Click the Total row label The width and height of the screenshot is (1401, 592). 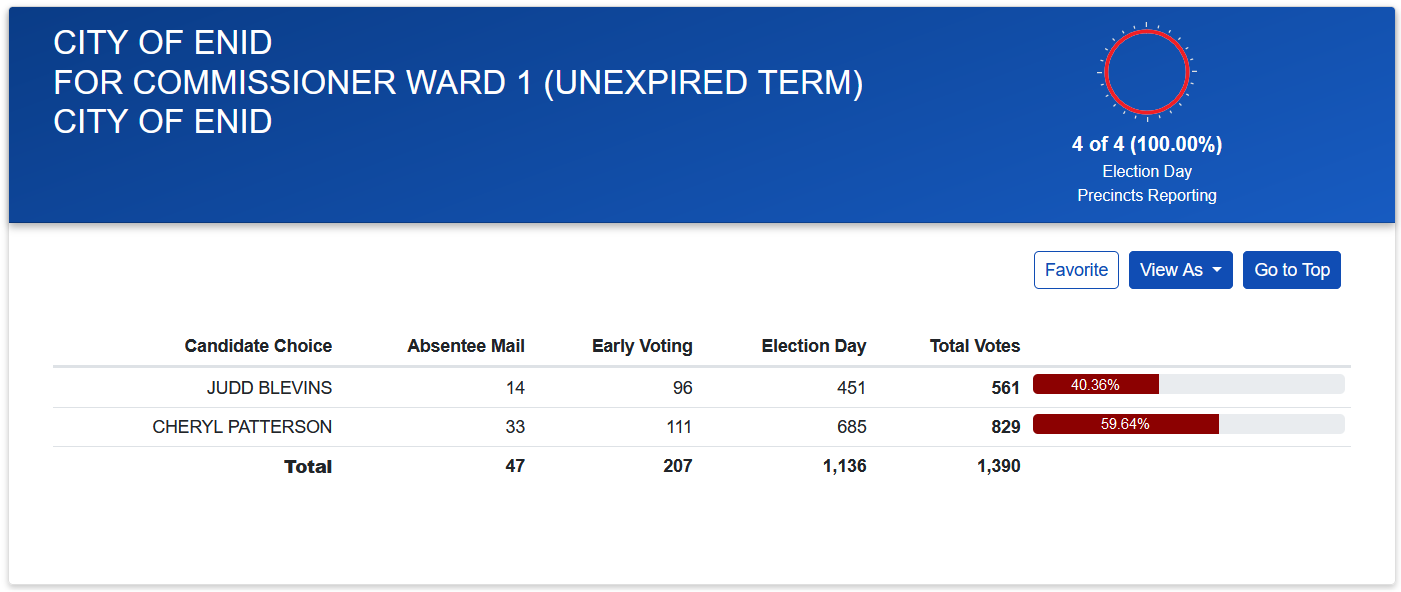(x=308, y=467)
